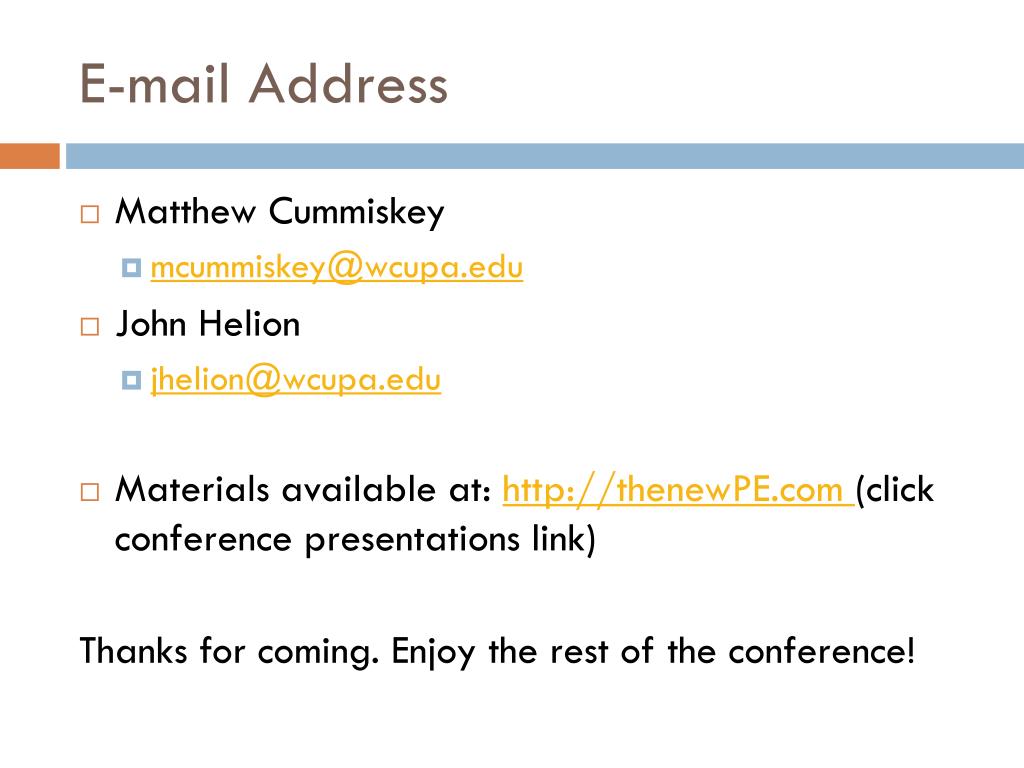Click the square bullet before Materials available
Image resolution: width=1024 pixels, height=768 pixels.
(x=90, y=492)
